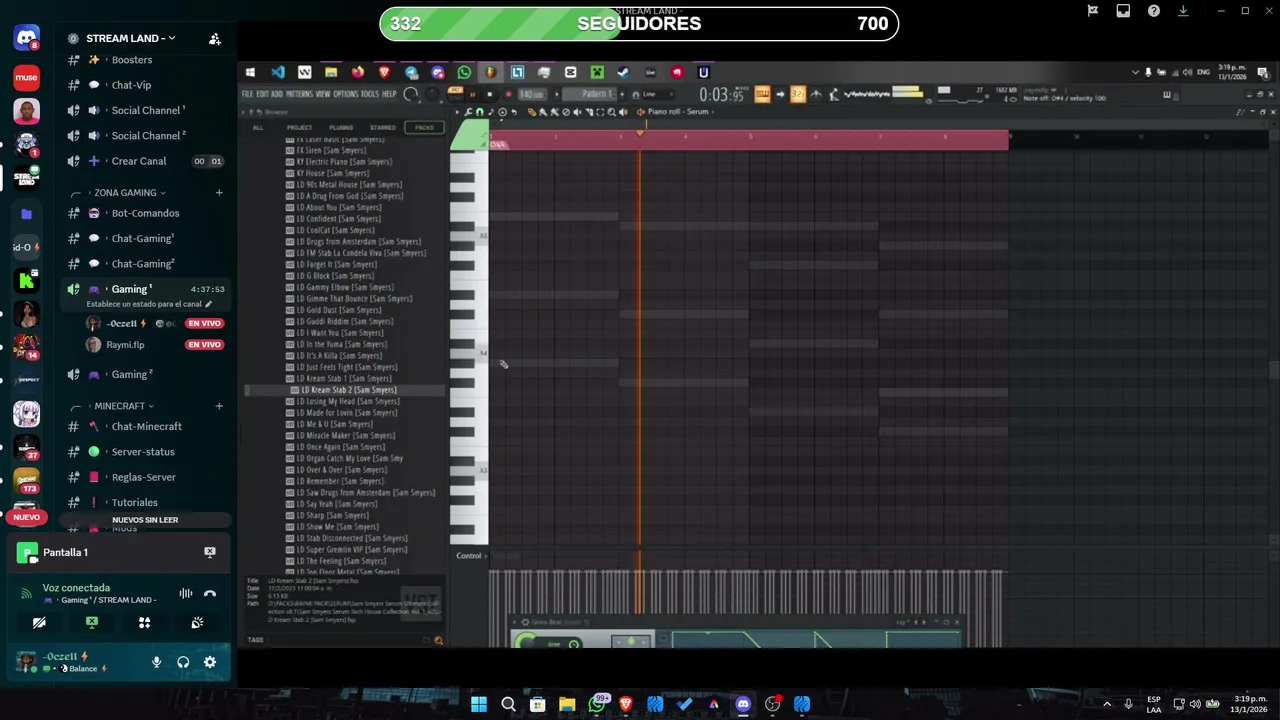This screenshot has height=720, width=1280.
Task: Switch browser to the PLUGINS tab
Action: pos(341,128)
